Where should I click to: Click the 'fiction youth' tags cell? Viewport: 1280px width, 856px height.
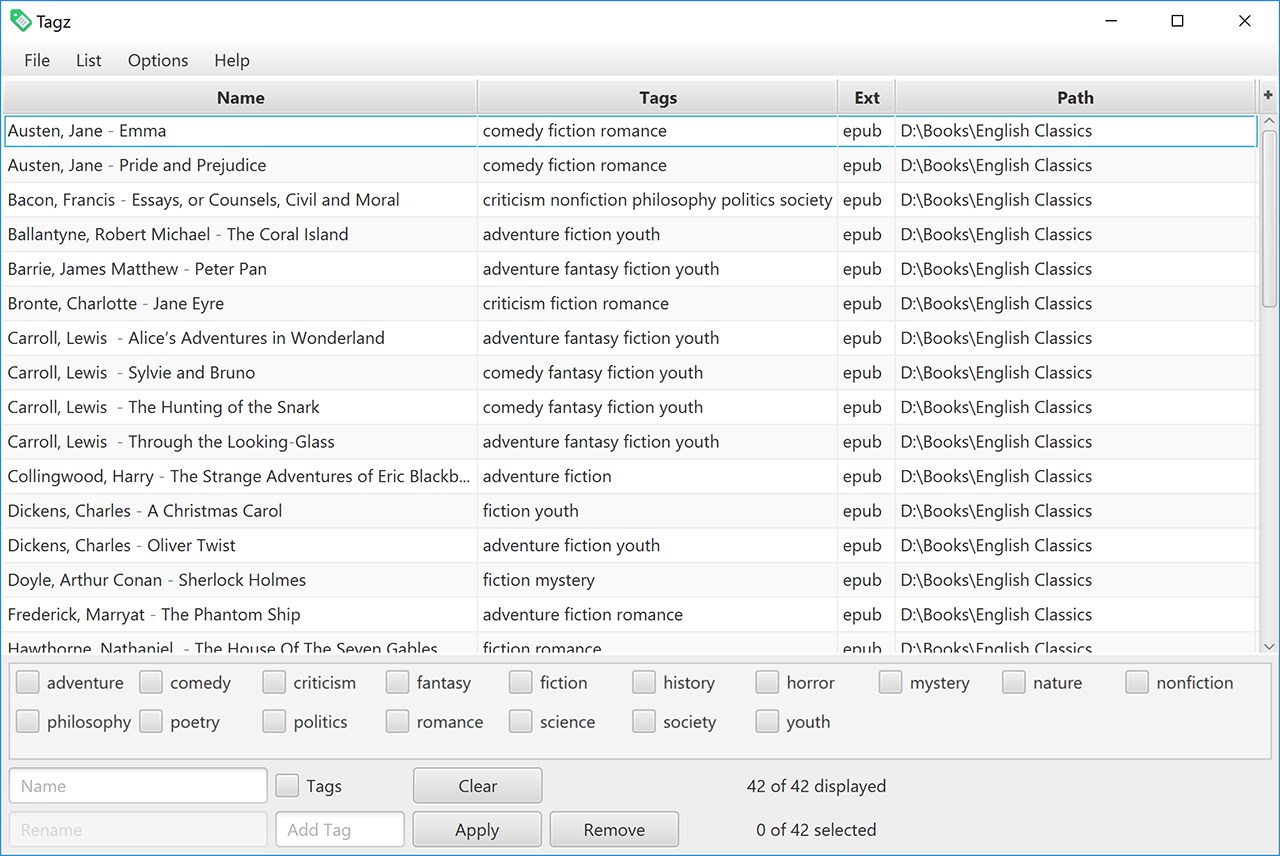[x=657, y=511]
